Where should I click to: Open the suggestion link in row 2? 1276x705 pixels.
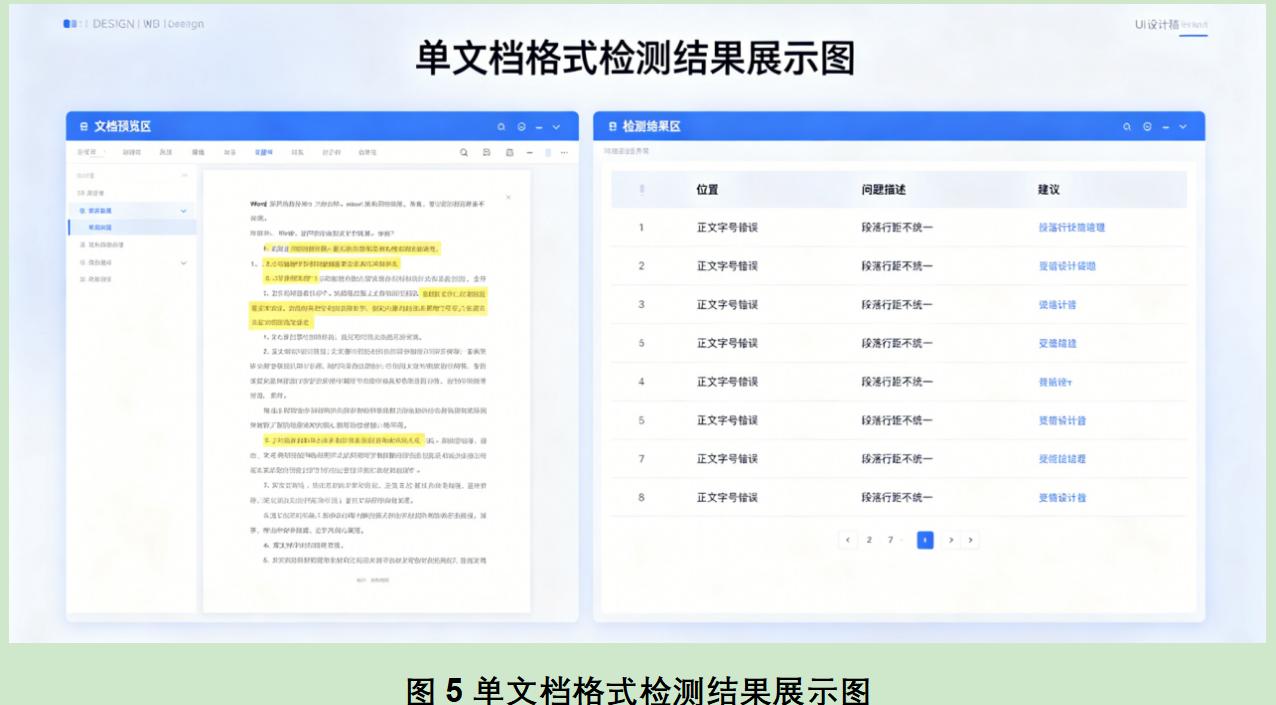(x=1067, y=266)
